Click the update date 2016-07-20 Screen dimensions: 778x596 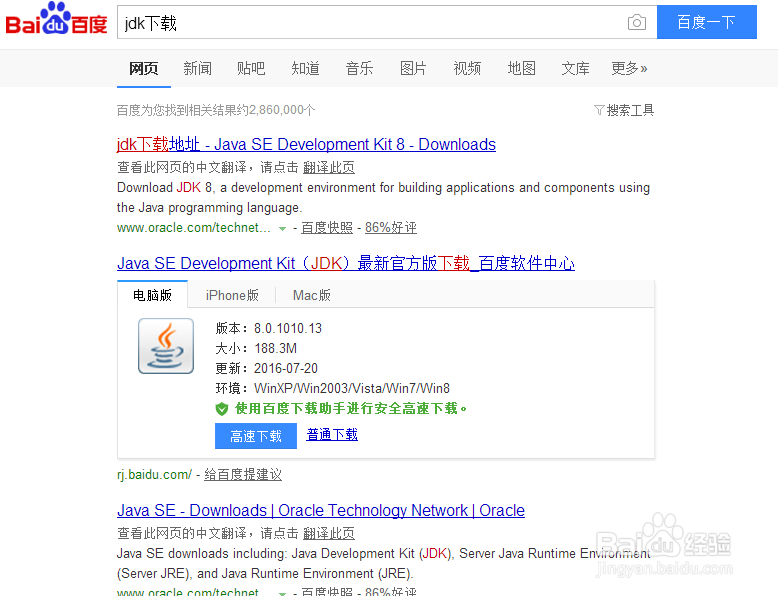(x=286, y=368)
